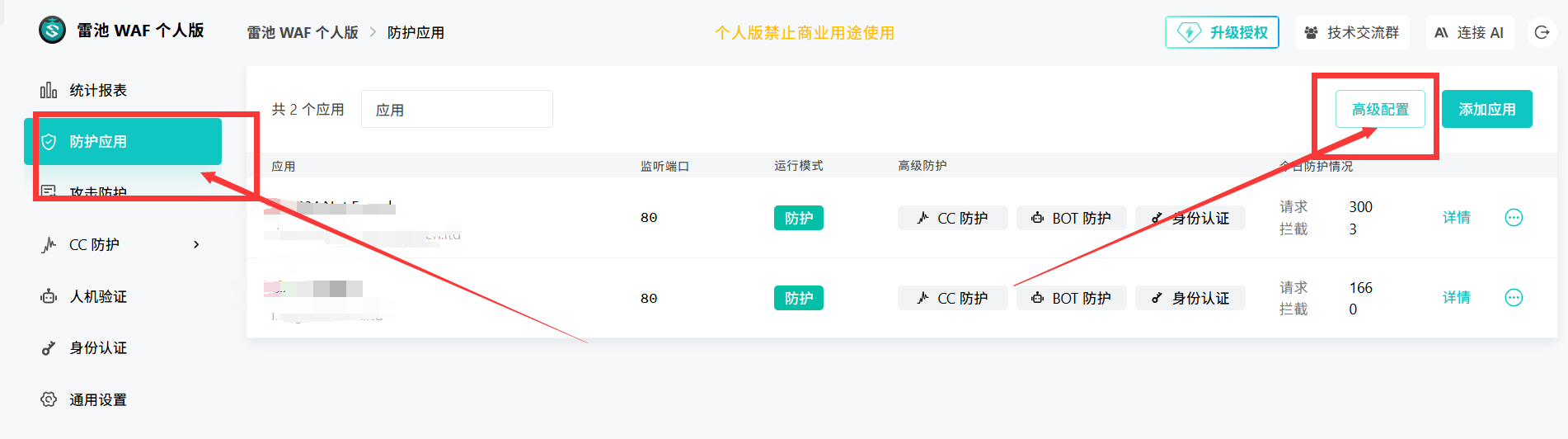
Task: Click the 添加应用 add application button
Action: pos(1487,109)
